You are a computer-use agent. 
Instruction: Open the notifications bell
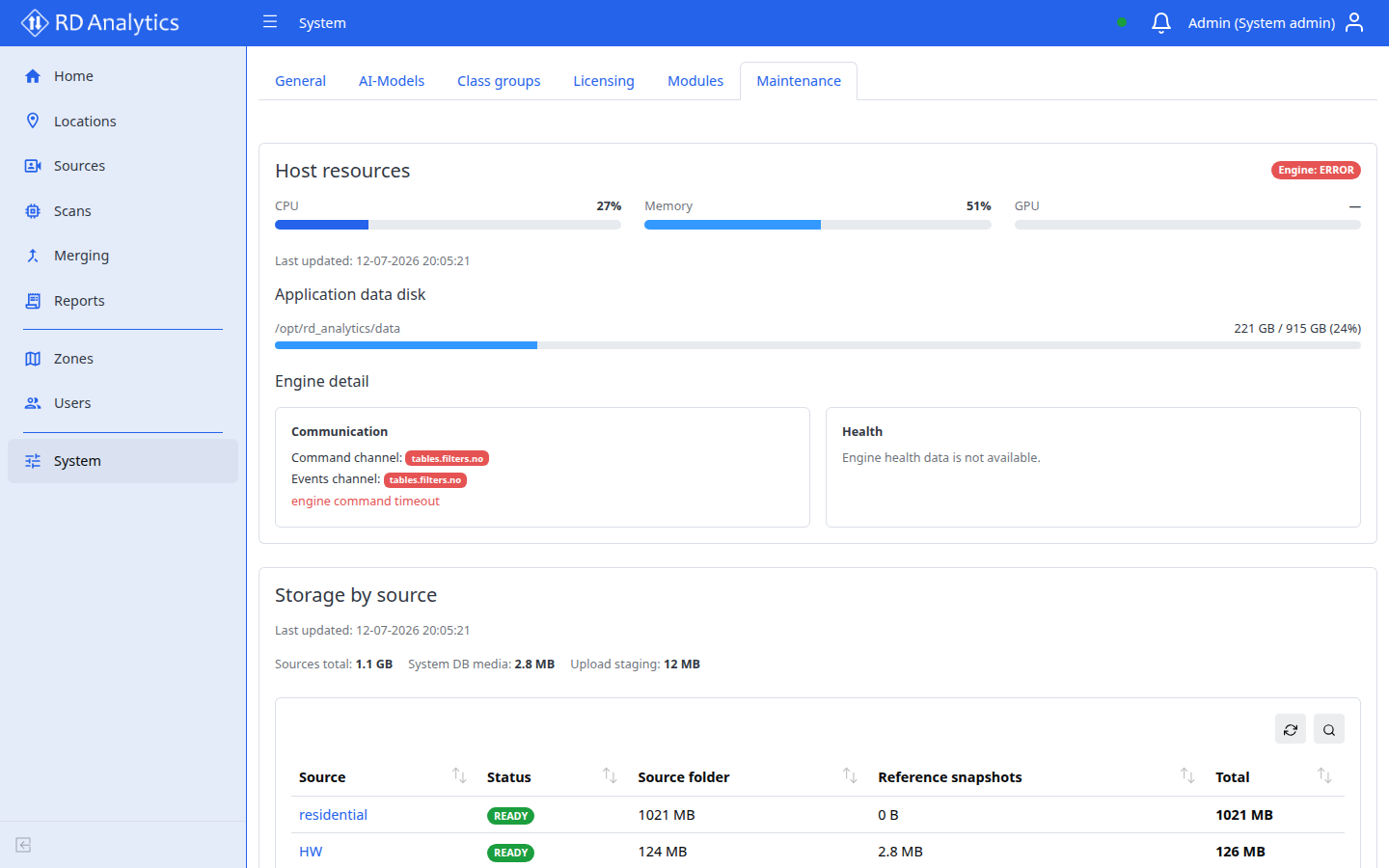pos(1161,22)
